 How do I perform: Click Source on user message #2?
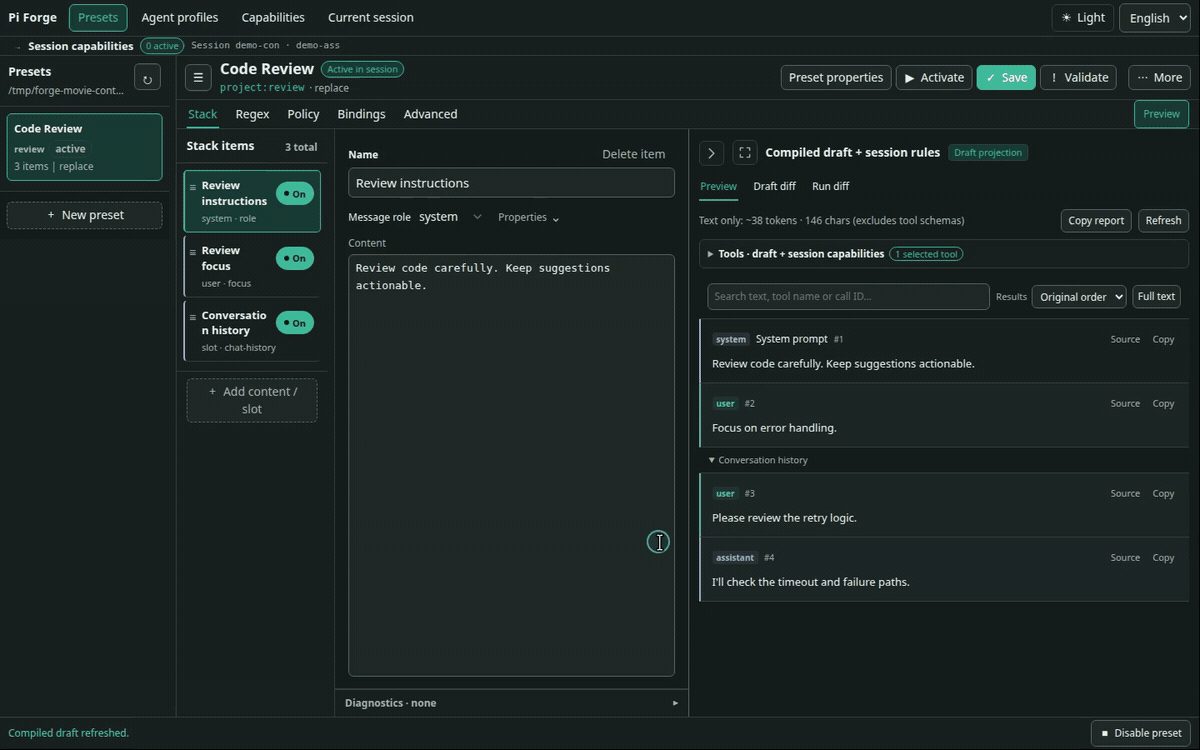[x=1125, y=404]
